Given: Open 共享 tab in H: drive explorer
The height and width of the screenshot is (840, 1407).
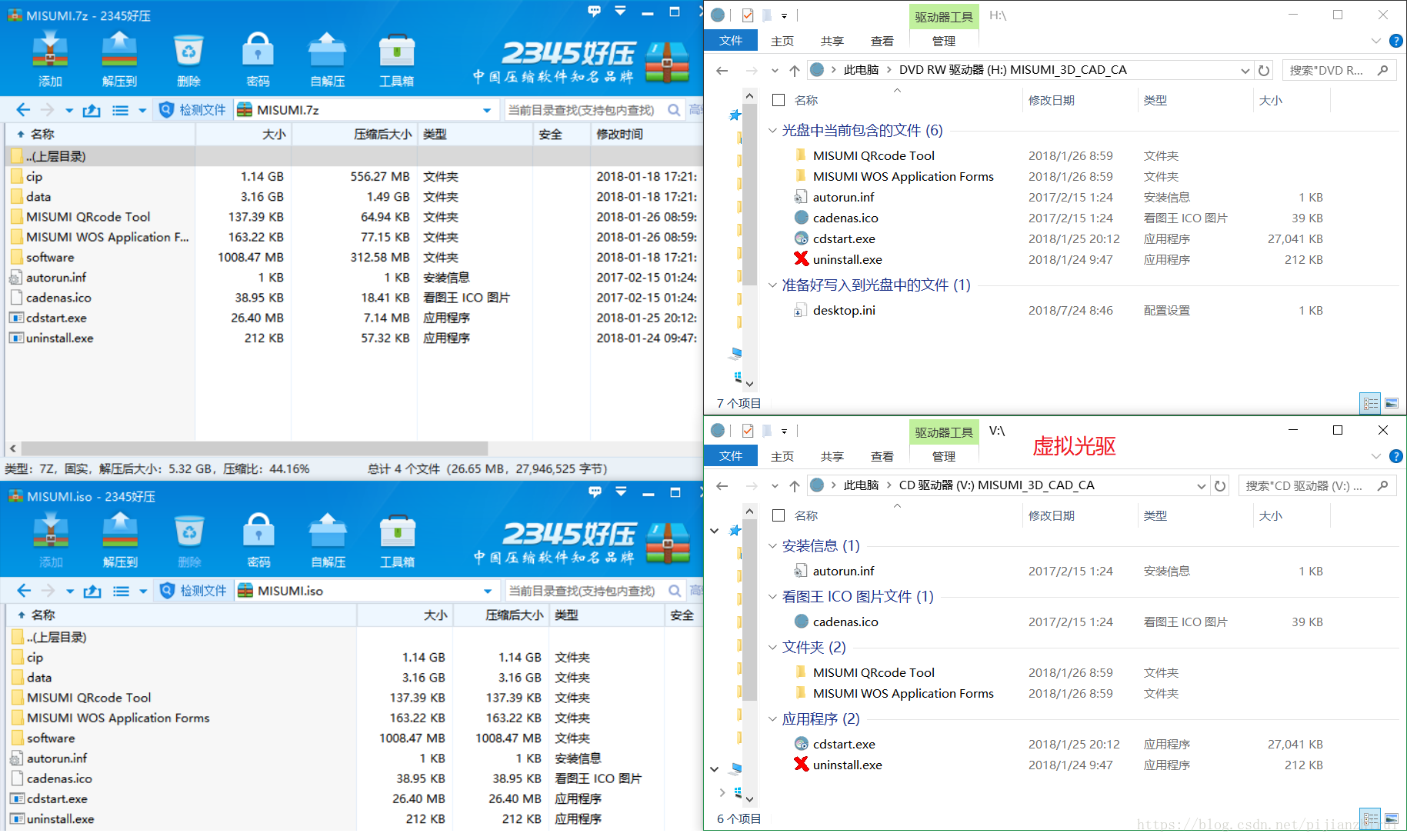Looking at the screenshot, I should point(832,41).
